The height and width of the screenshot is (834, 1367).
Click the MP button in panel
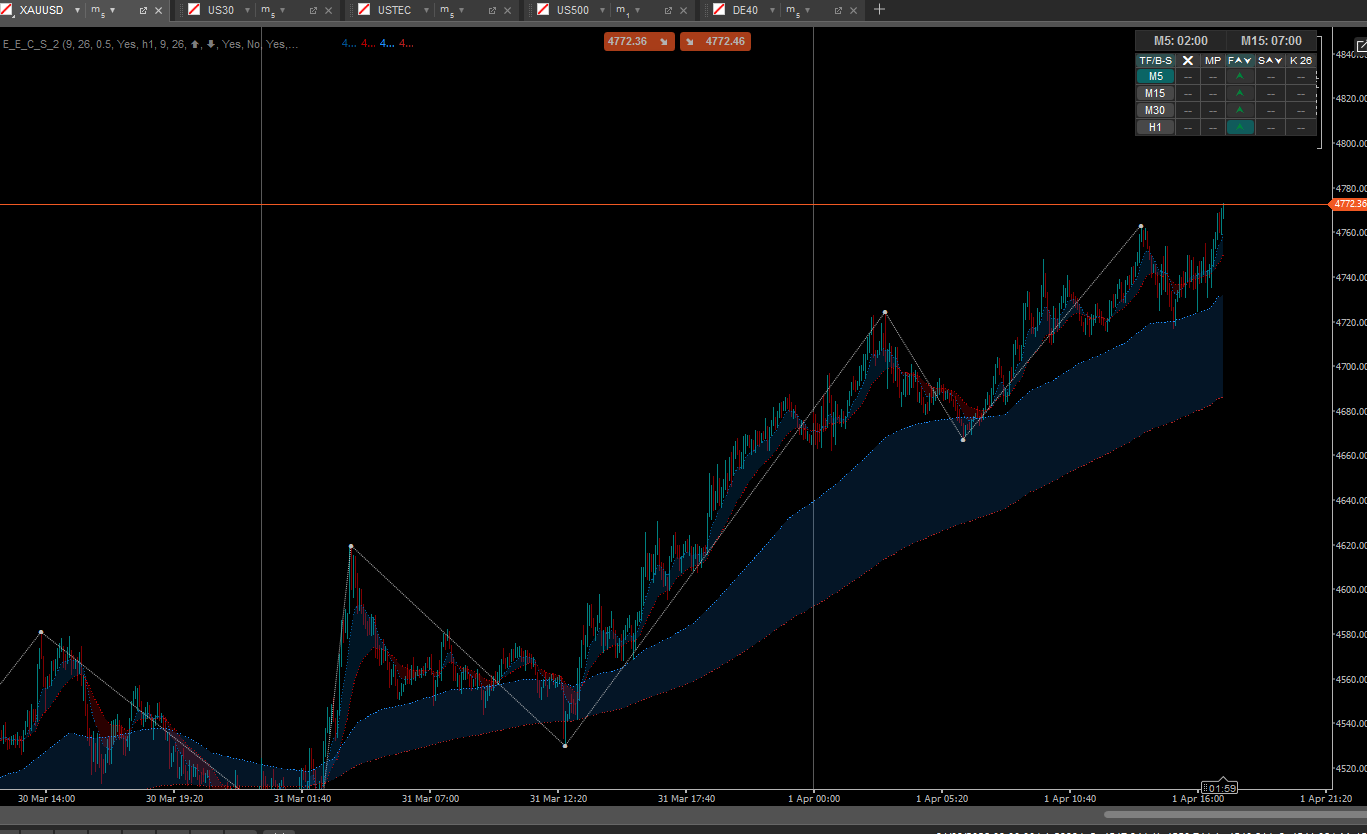[1213, 60]
